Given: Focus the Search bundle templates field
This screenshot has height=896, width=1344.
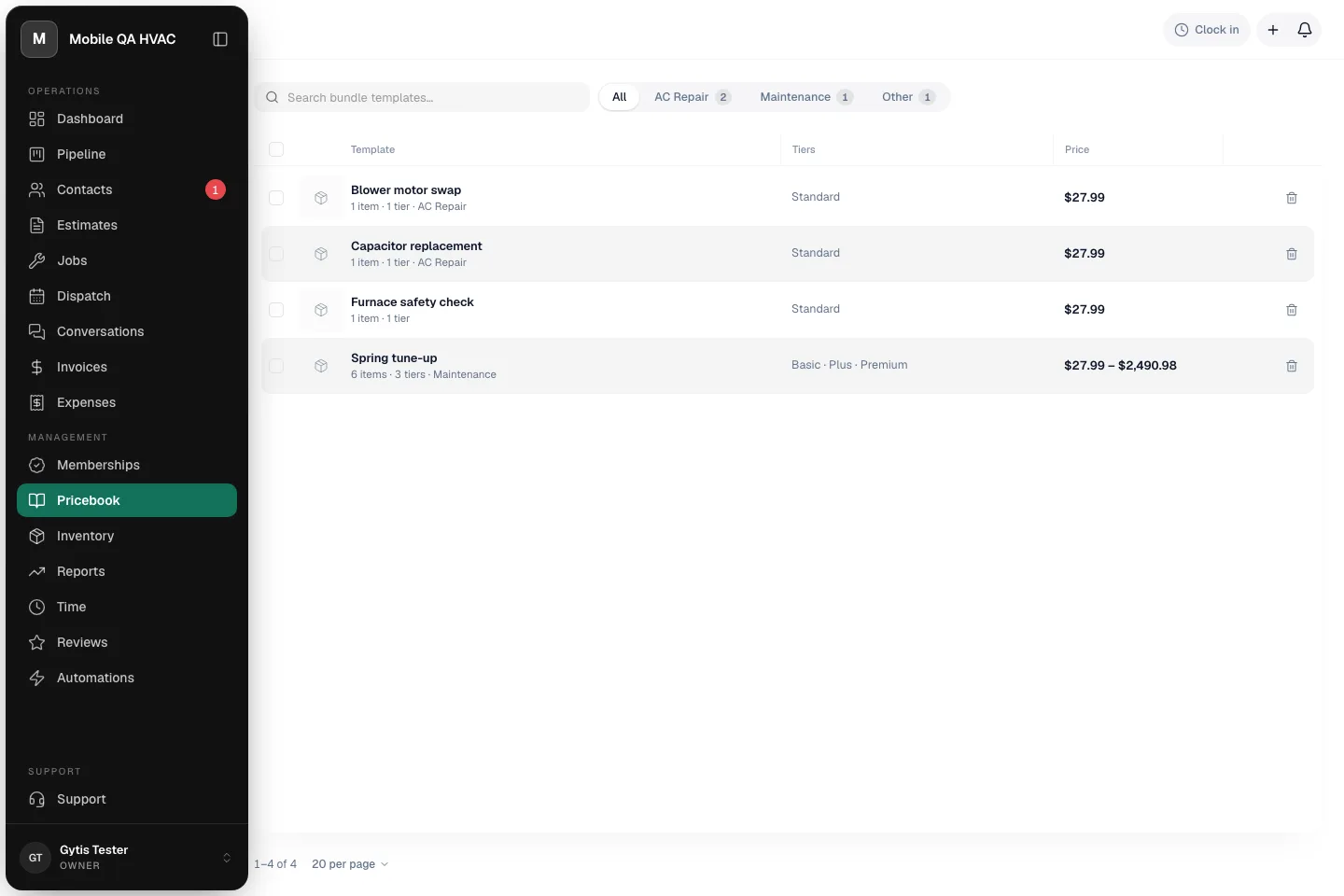Looking at the screenshot, I should coord(422,97).
